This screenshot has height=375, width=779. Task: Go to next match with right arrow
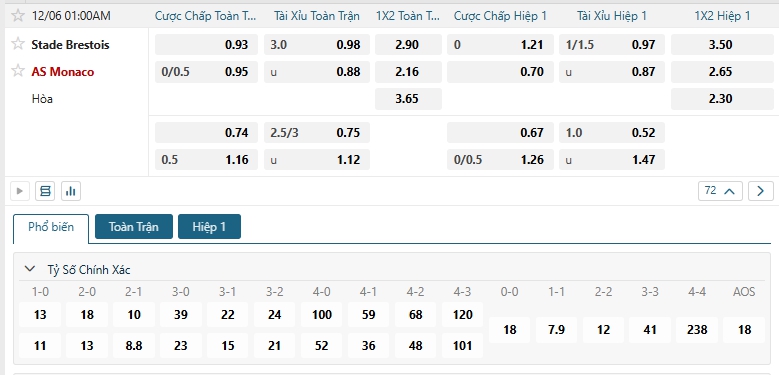click(761, 191)
